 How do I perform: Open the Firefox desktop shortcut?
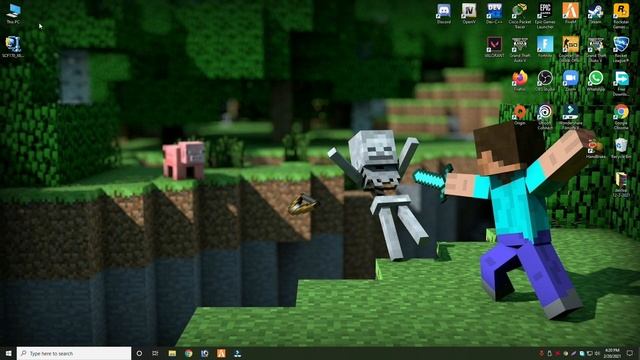(520, 80)
